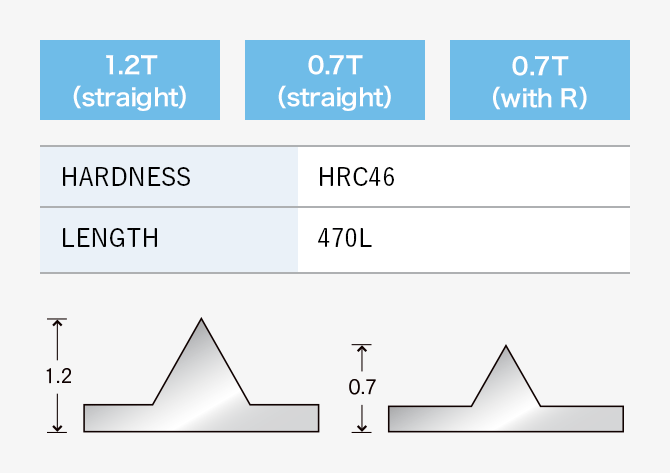This screenshot has width=670, height=473.
Task: Click the smaller 0.7 blade profile diagram
Action: click(x=506, y=388)
